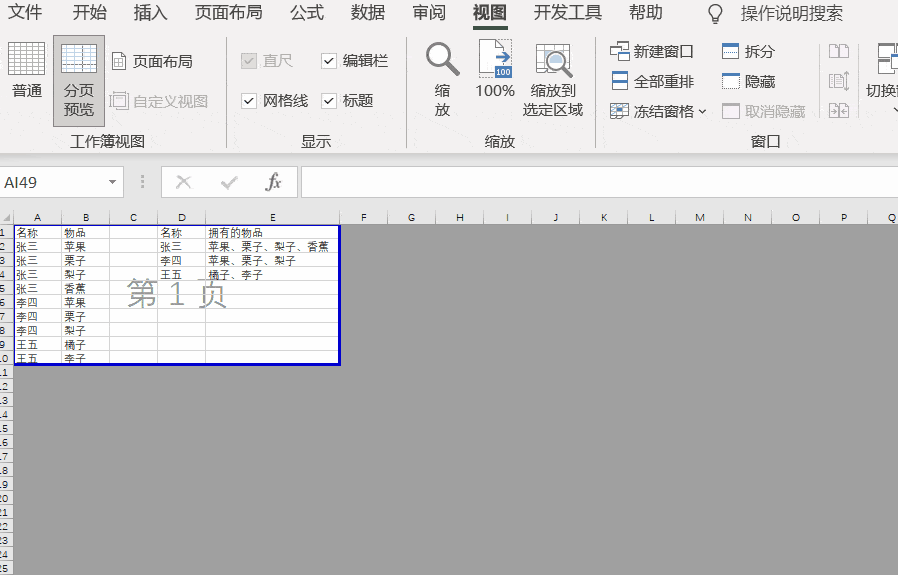Toggle the Headings (标题) checkbox
Image resolution: width=898 pixels, height=575 pixels.
329,101
